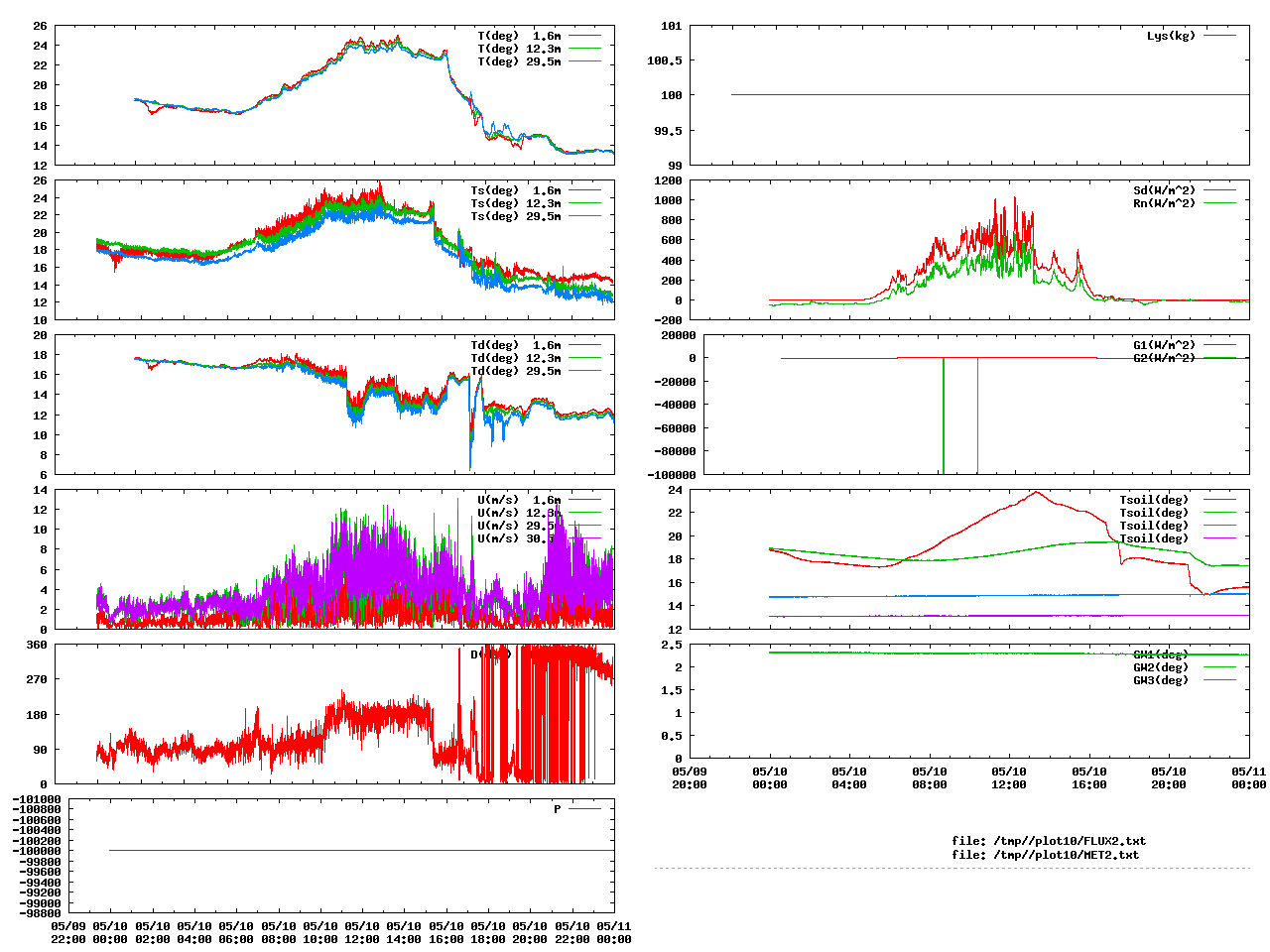Screen dimensions: 1270x952
Task: Select the '180' wind direction axis label
Action: 37,714
